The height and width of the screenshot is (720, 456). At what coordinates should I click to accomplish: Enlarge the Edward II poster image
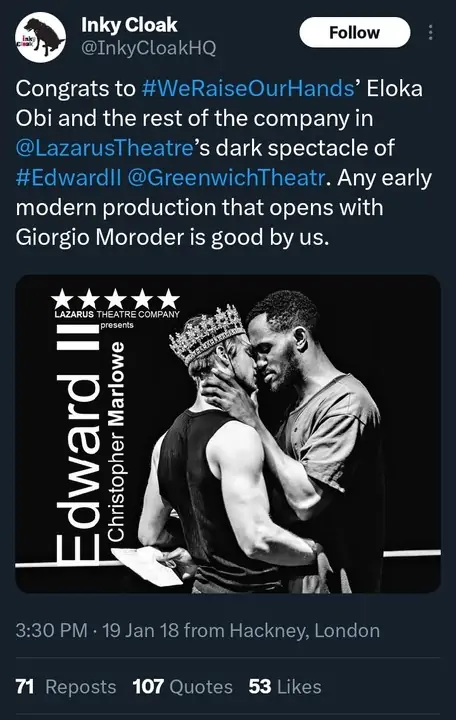(228, 434)
